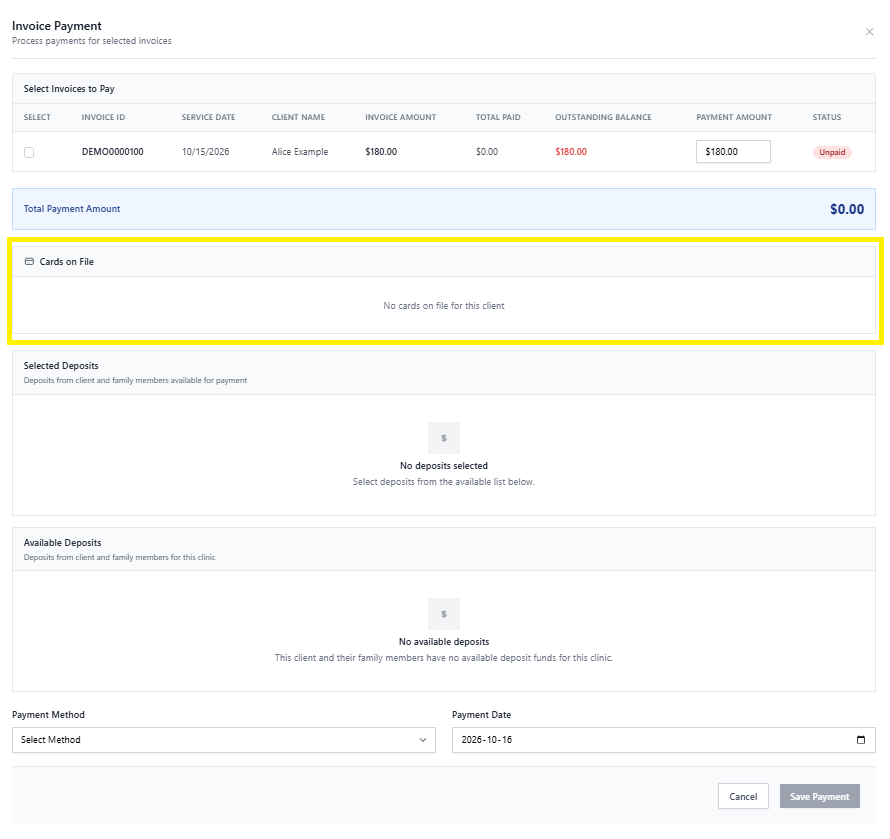Click the card icon beside Cards on File
890x839 pixels.
click(30, 262)
